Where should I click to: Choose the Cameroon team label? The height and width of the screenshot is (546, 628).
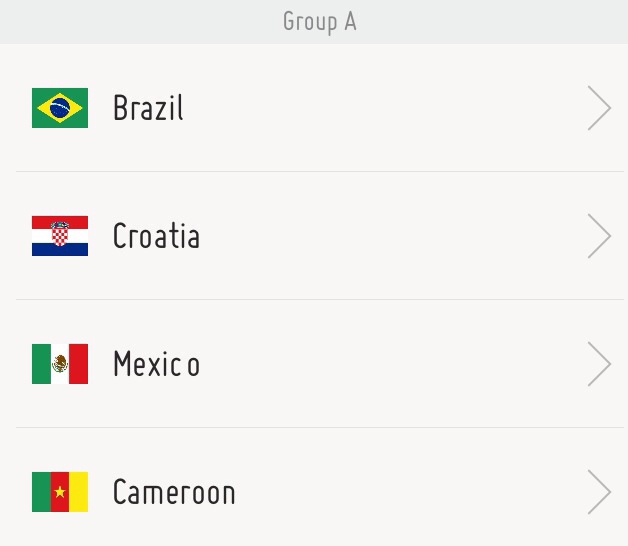pos(174,492)
